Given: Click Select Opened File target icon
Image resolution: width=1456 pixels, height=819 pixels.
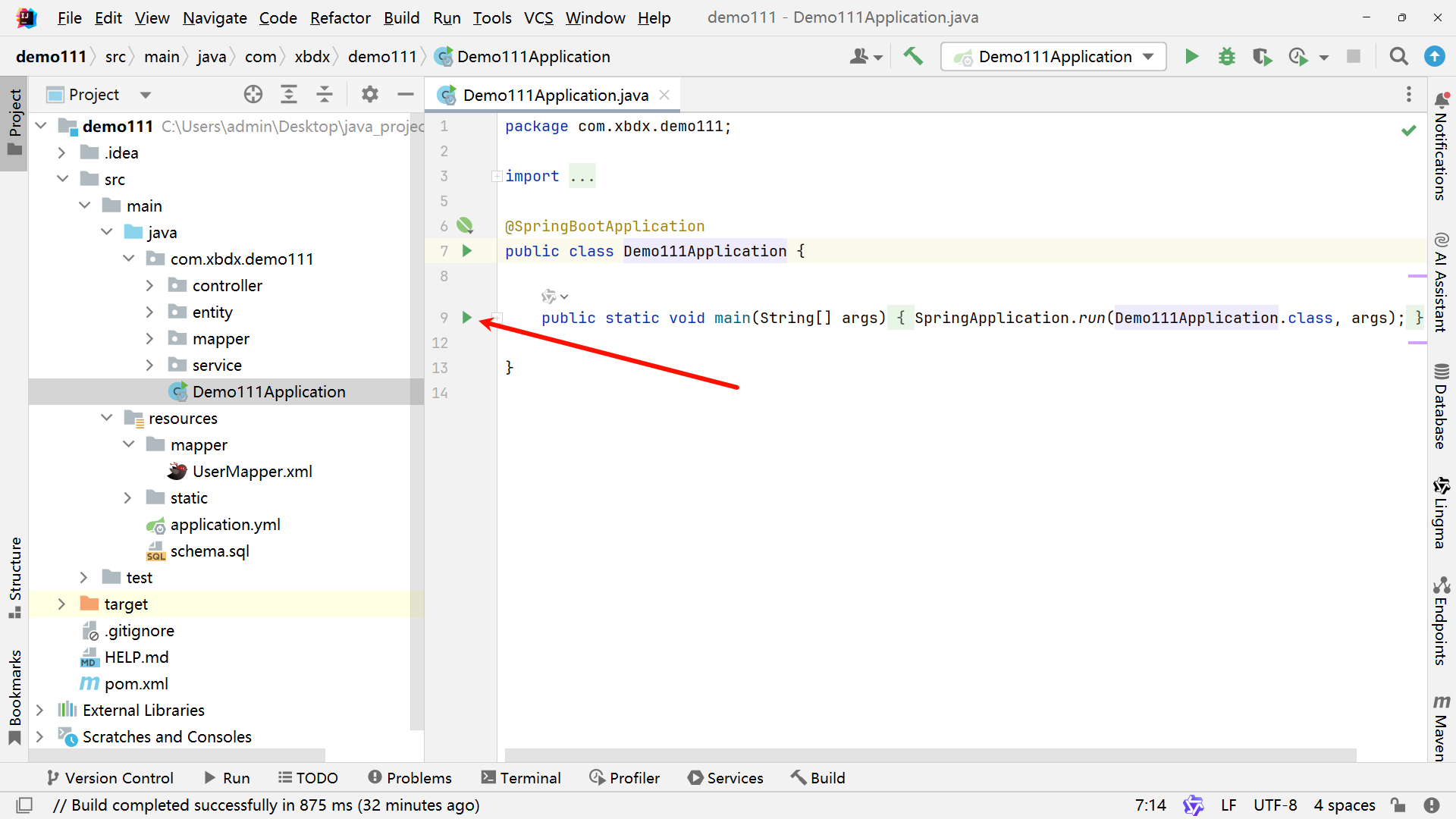Looking at the screenshot, I should pos(253,95).
